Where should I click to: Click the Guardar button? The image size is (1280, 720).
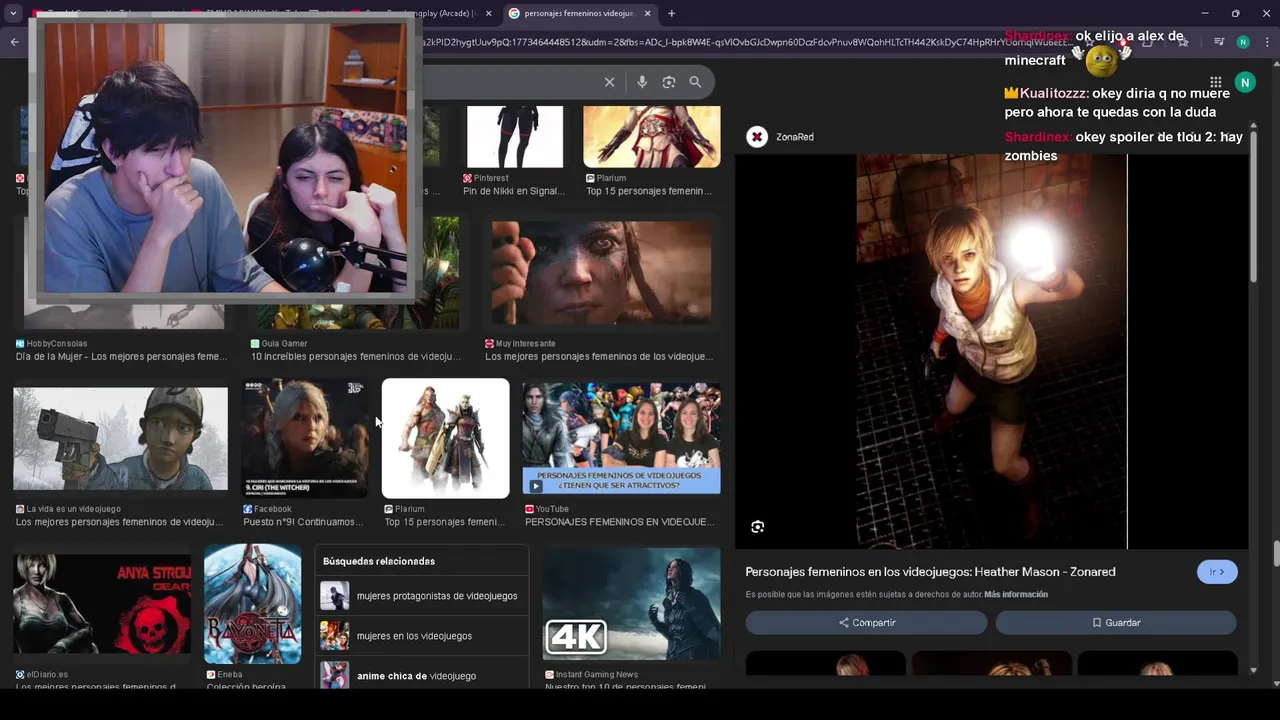tap(1116, 623)
